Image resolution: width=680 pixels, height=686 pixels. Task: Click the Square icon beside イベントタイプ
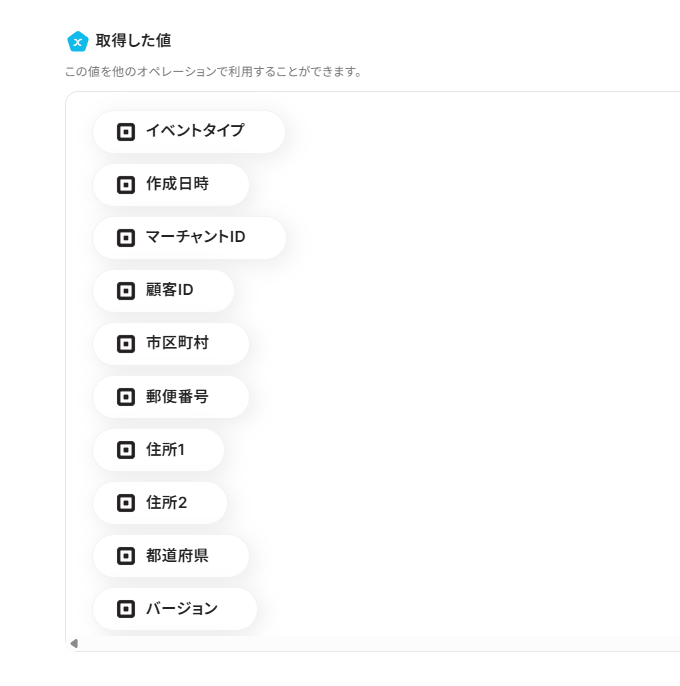point(126,131)
